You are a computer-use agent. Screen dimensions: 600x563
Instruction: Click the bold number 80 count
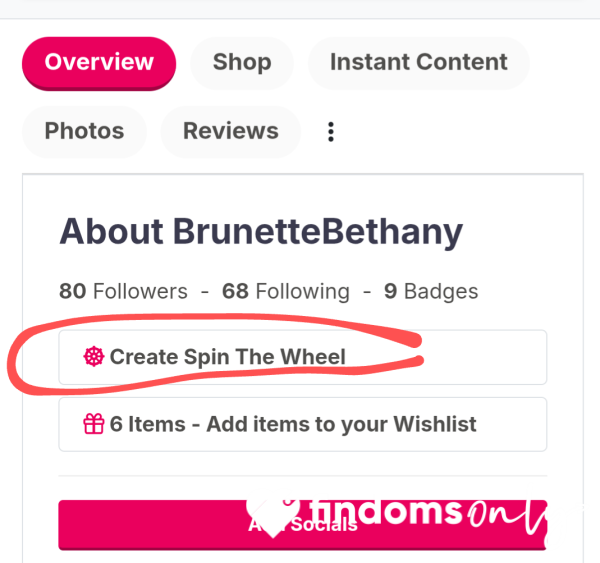point(72,291)
